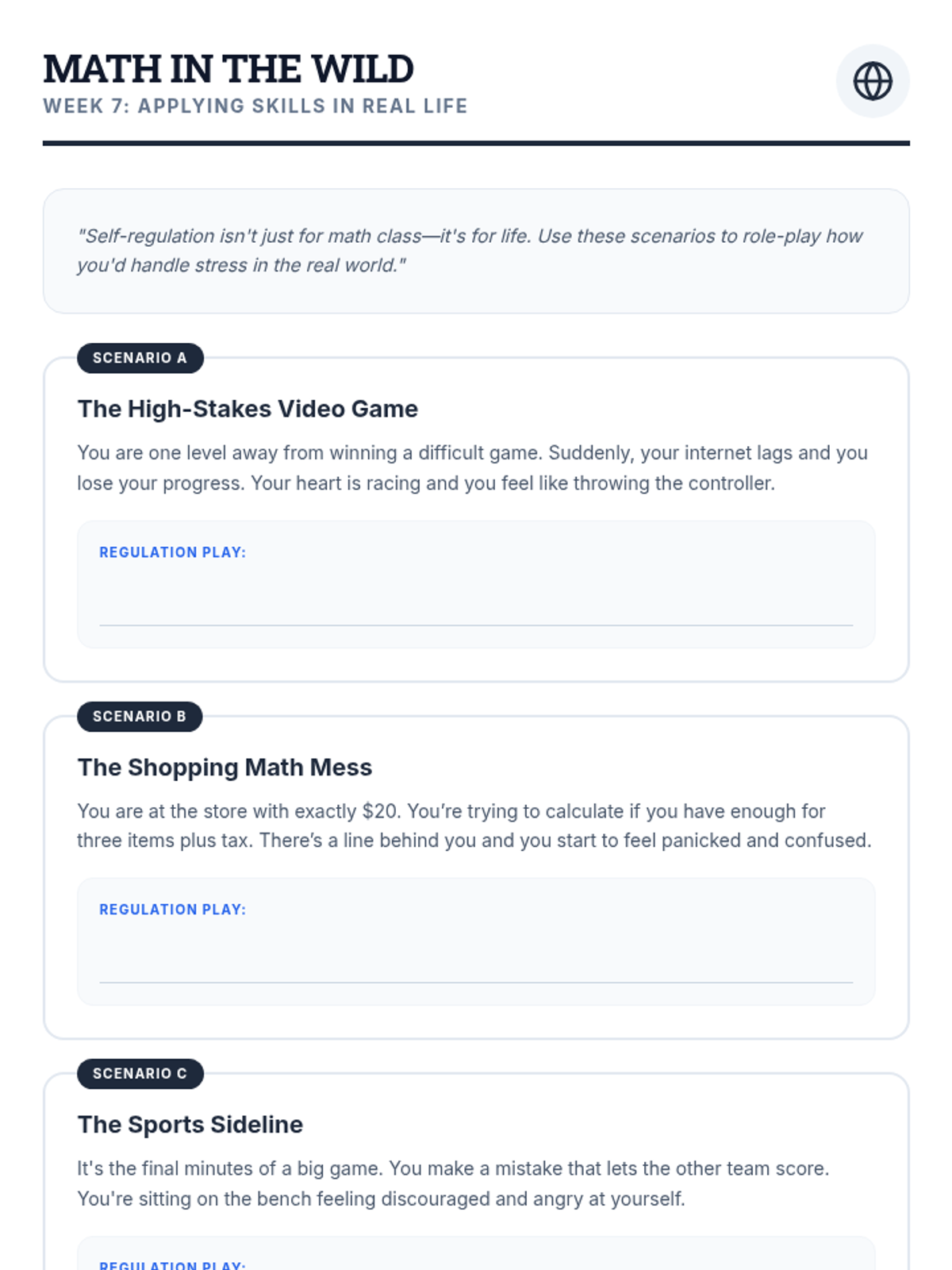Click the Scenario A response box area
Image resolution: width=952 pixels, height=1270 pixels.
coord(476,584)
